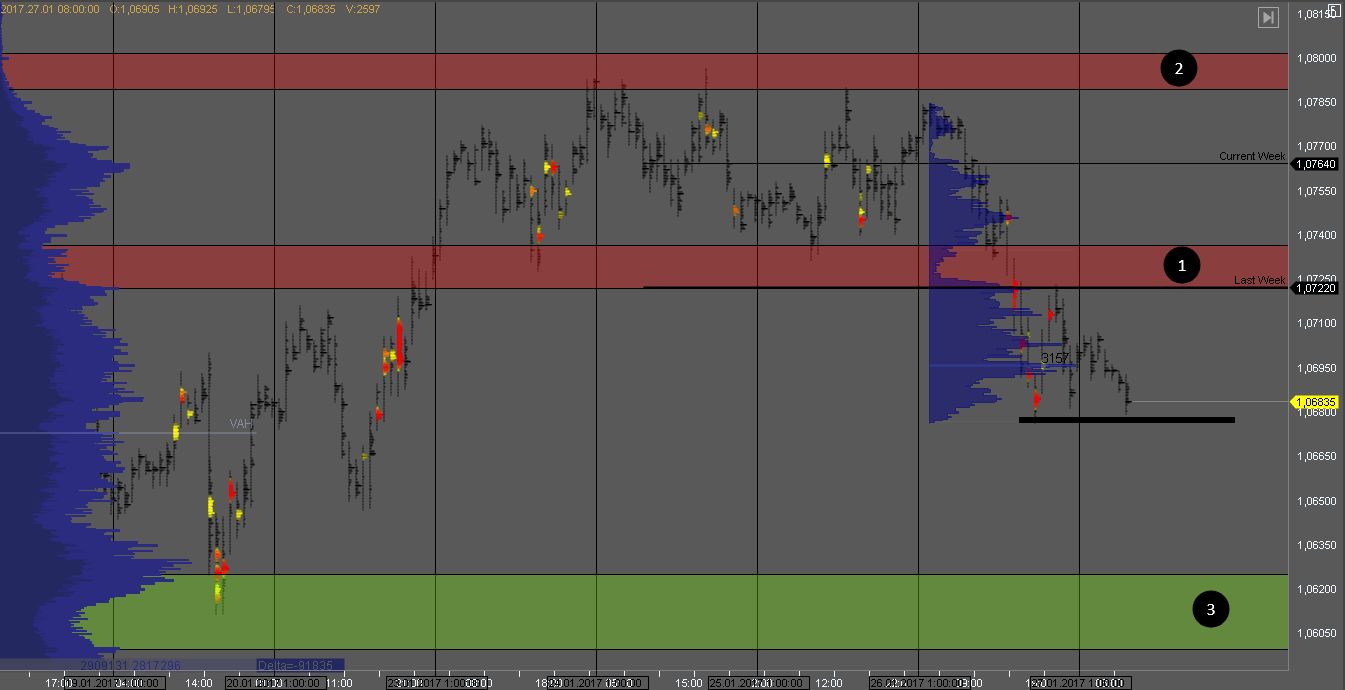1345x690 pixels.
Task: Click the scroll-to-latest-bar arrow icon
Action: point(1268,17)
